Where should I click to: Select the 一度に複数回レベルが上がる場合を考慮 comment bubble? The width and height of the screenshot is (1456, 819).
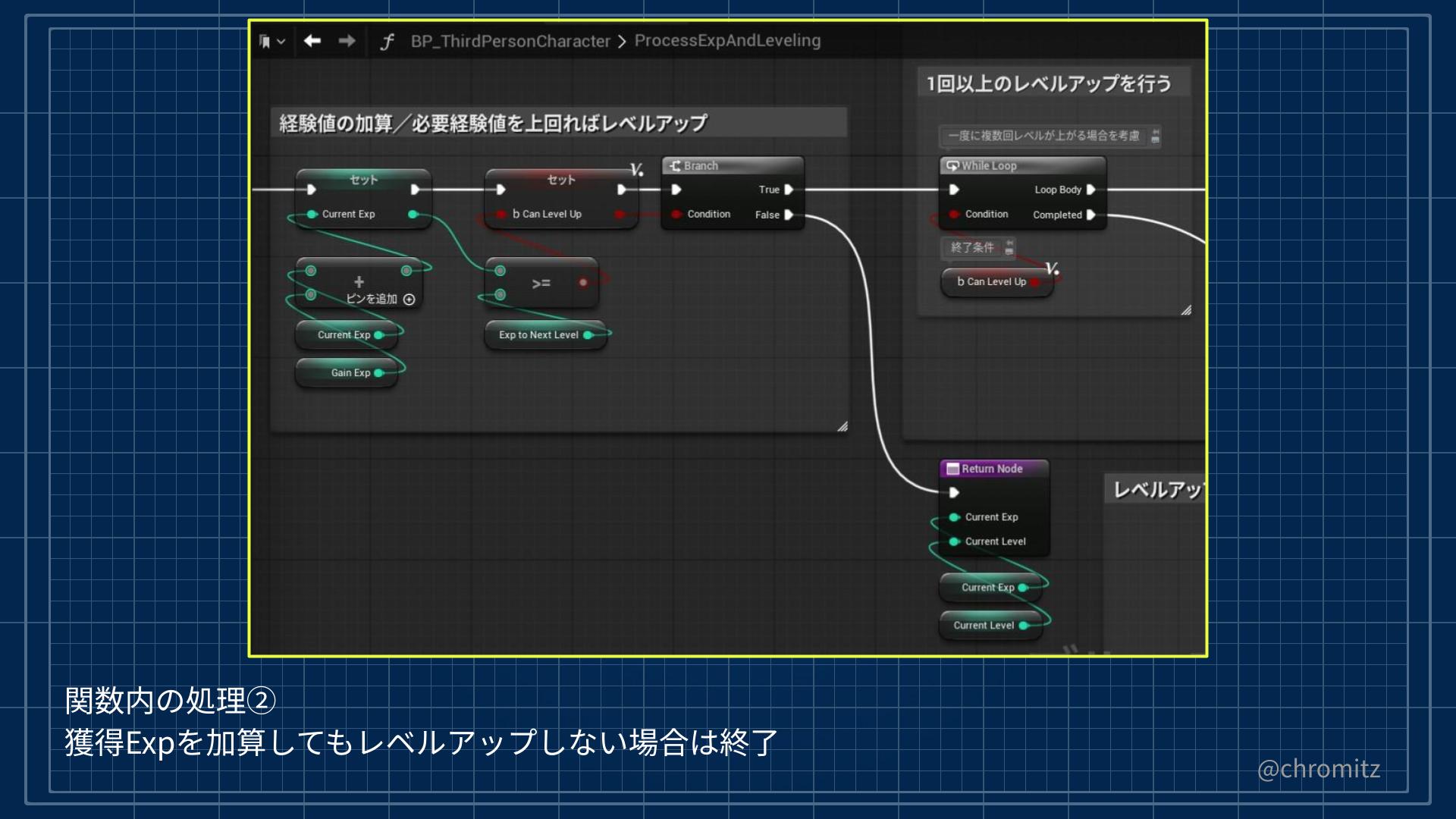pyautogui.click(x=1043, y=136)
